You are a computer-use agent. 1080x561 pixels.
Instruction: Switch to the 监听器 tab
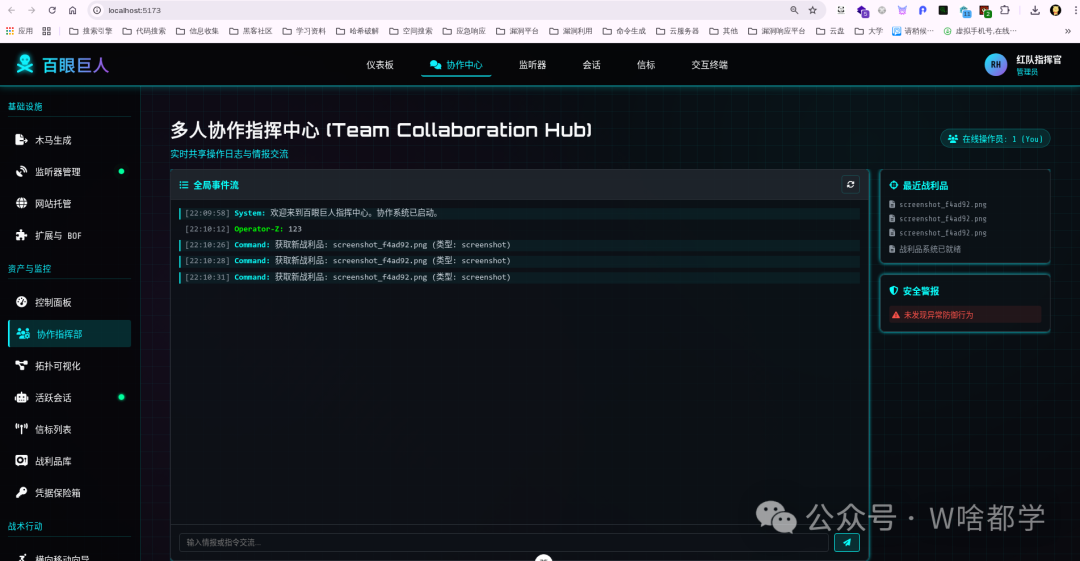pyautogui.click(x=532, y=65)
